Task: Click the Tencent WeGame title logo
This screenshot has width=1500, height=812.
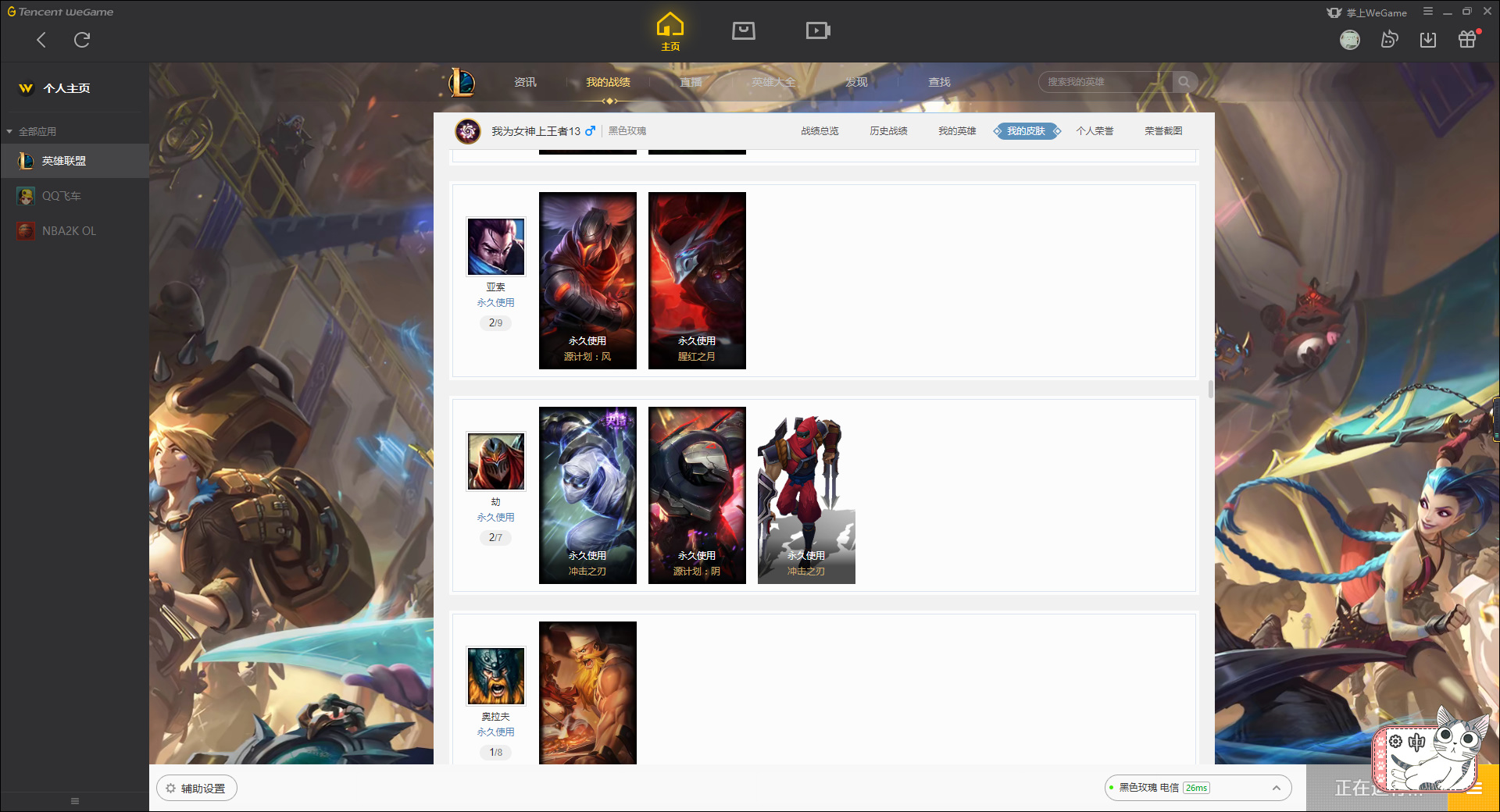Action: coord(60,12)
